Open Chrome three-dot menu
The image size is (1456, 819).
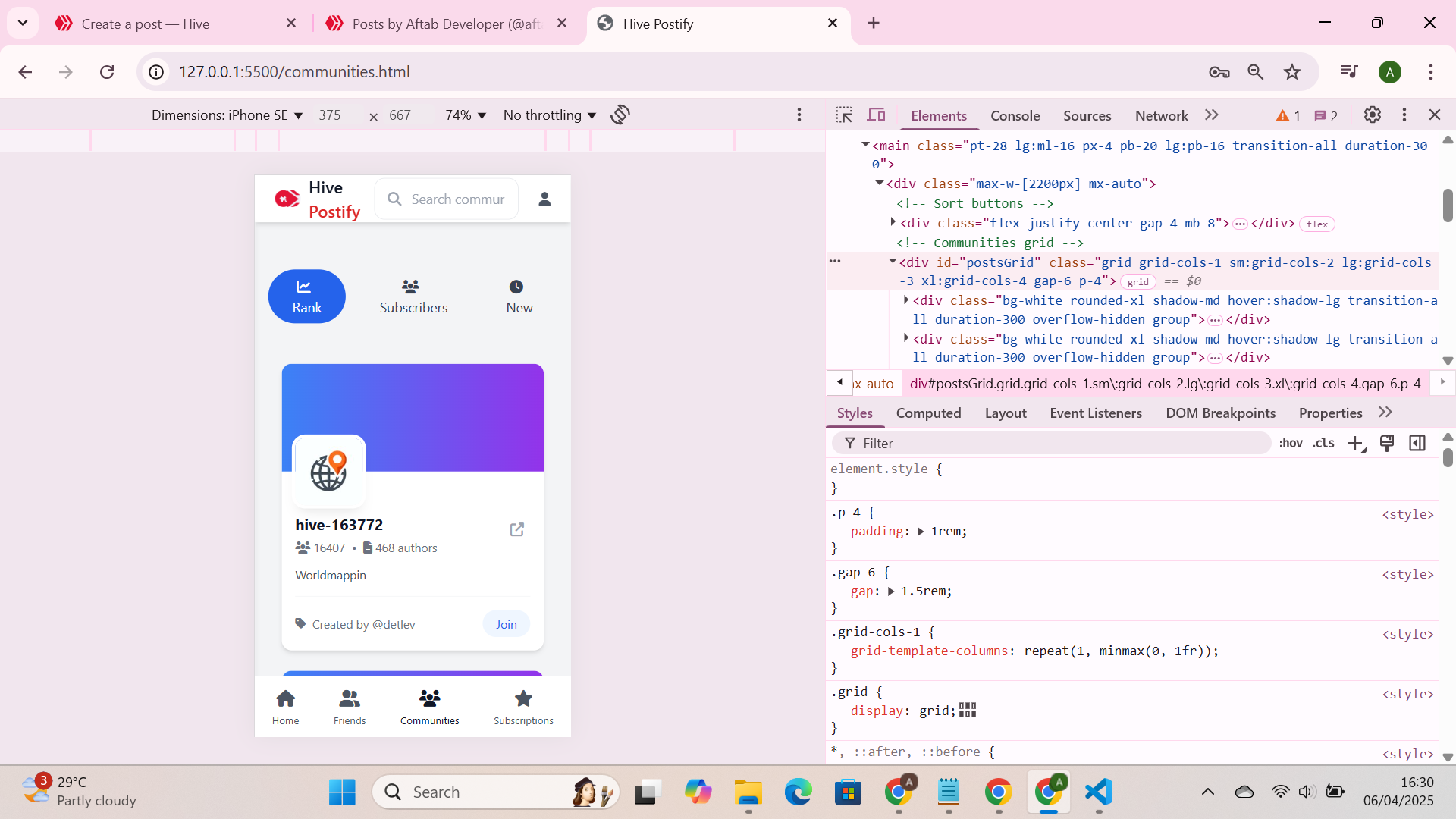(1431, 72)
